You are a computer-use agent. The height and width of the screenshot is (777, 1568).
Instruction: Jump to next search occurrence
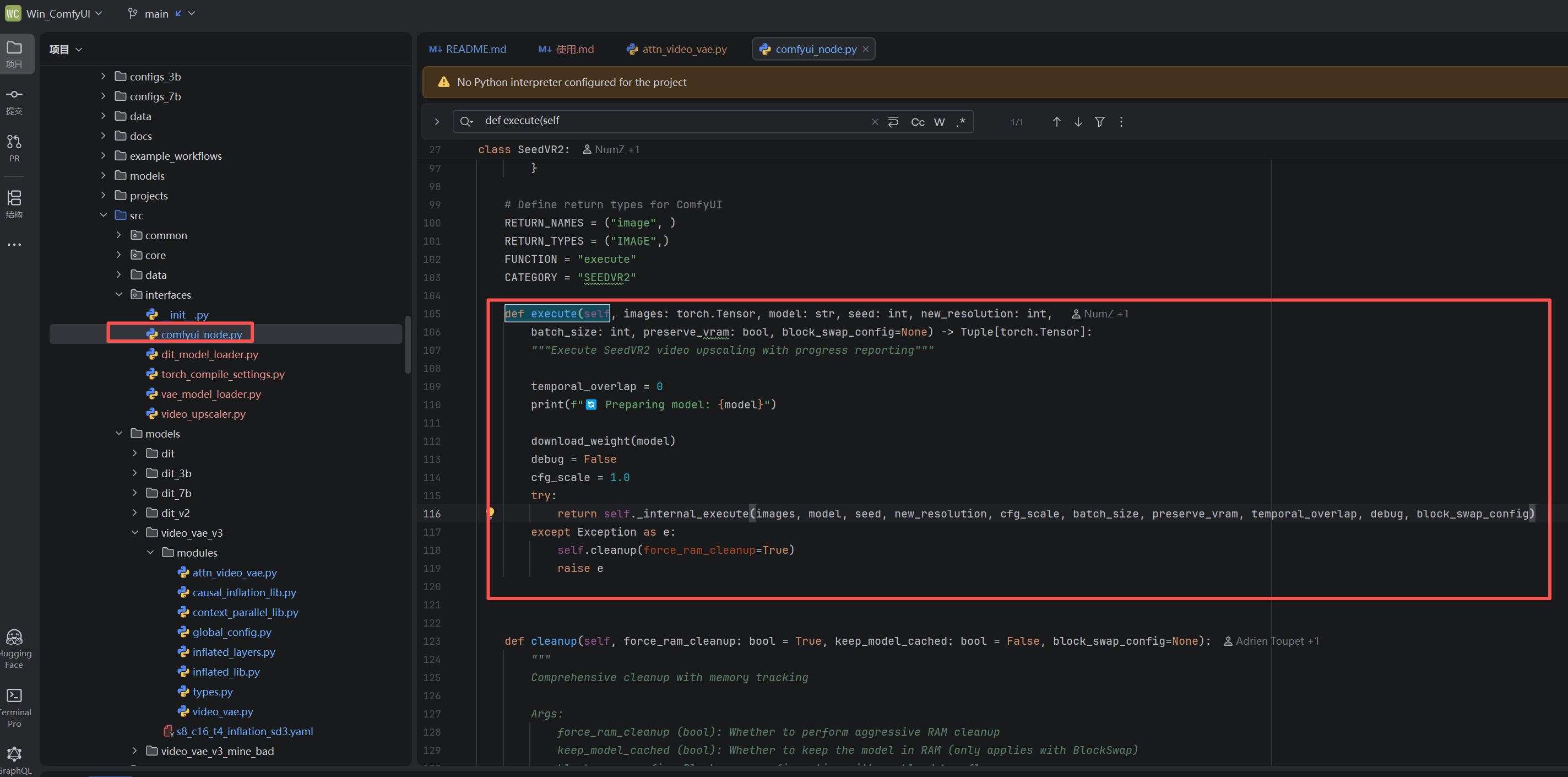(1078, 122)
